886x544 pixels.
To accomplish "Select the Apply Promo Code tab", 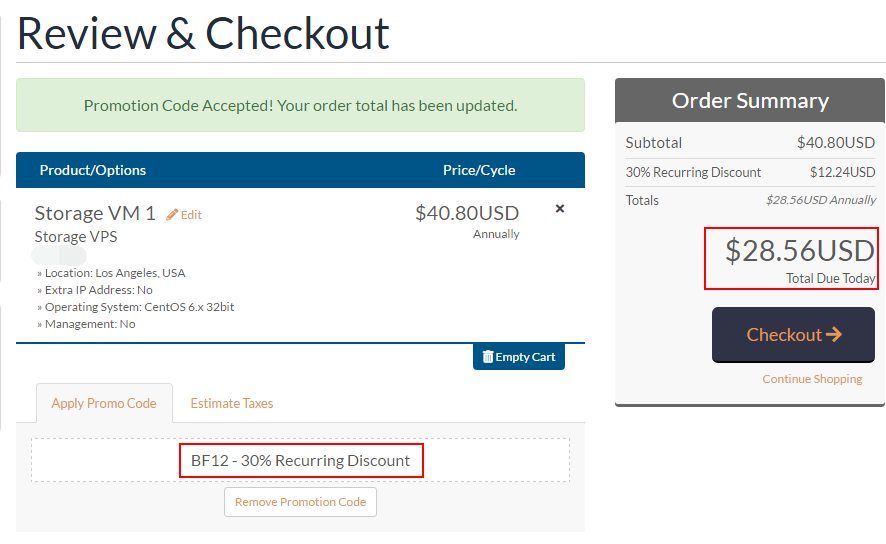I will click(104, 403).
